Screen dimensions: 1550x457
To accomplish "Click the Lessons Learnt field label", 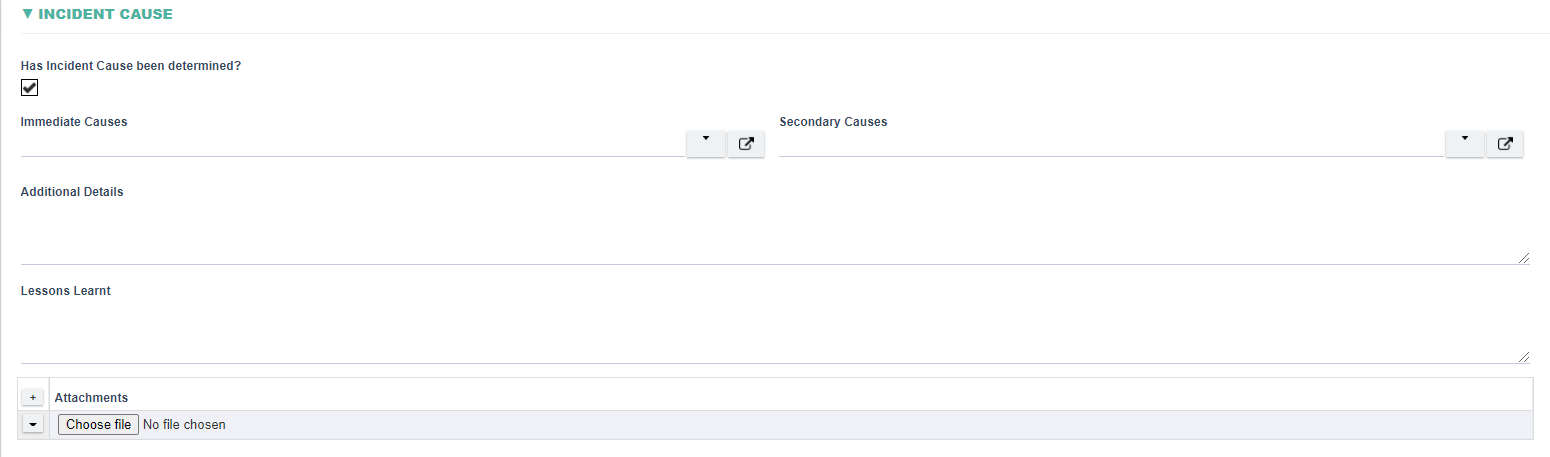I will (x=66, y=291).
